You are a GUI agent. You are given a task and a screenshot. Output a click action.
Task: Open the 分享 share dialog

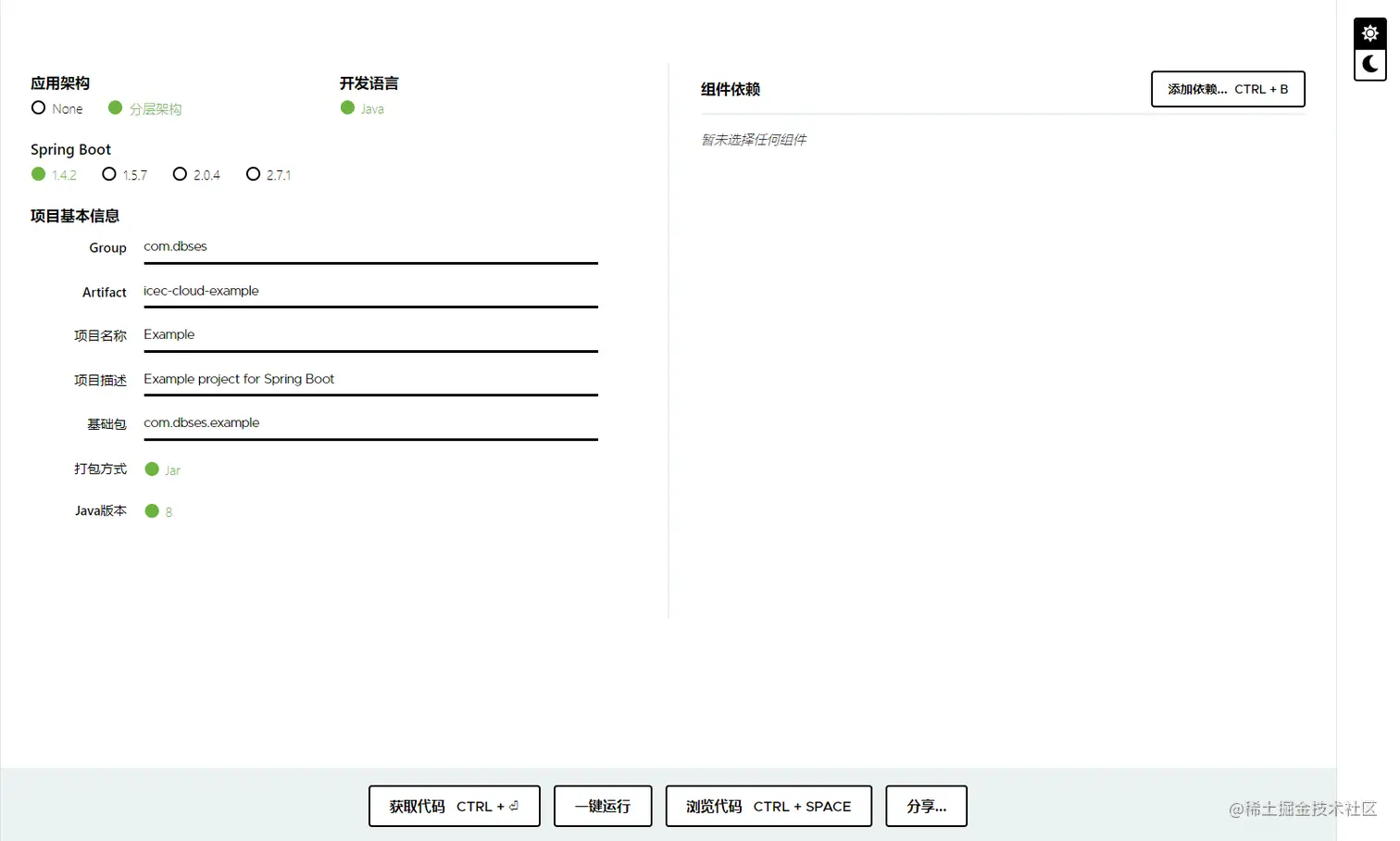926,806
